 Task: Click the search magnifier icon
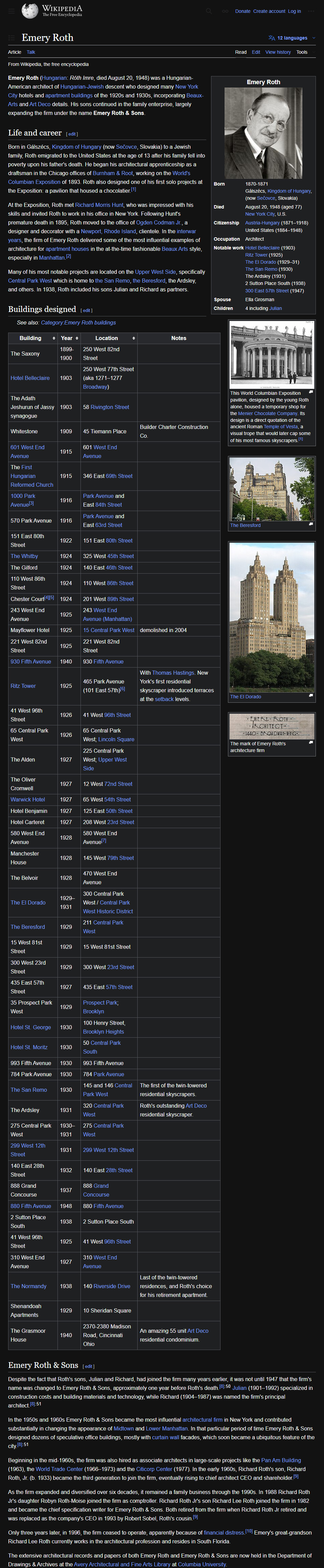[x=208, y=11]
